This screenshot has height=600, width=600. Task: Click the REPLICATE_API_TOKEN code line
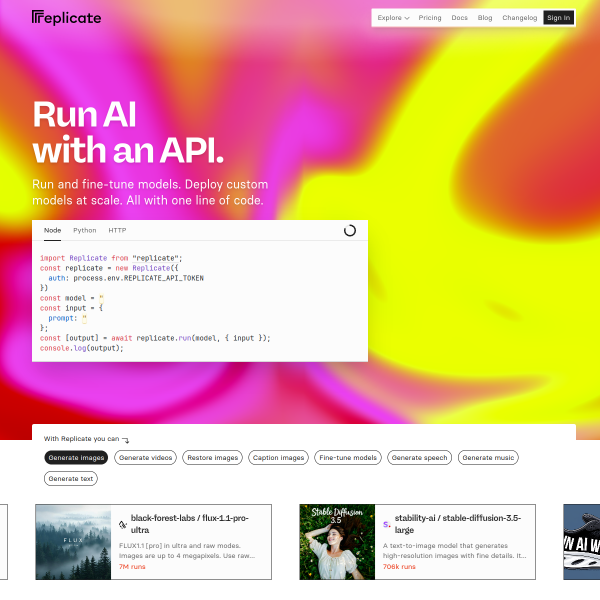pos(126,278)
